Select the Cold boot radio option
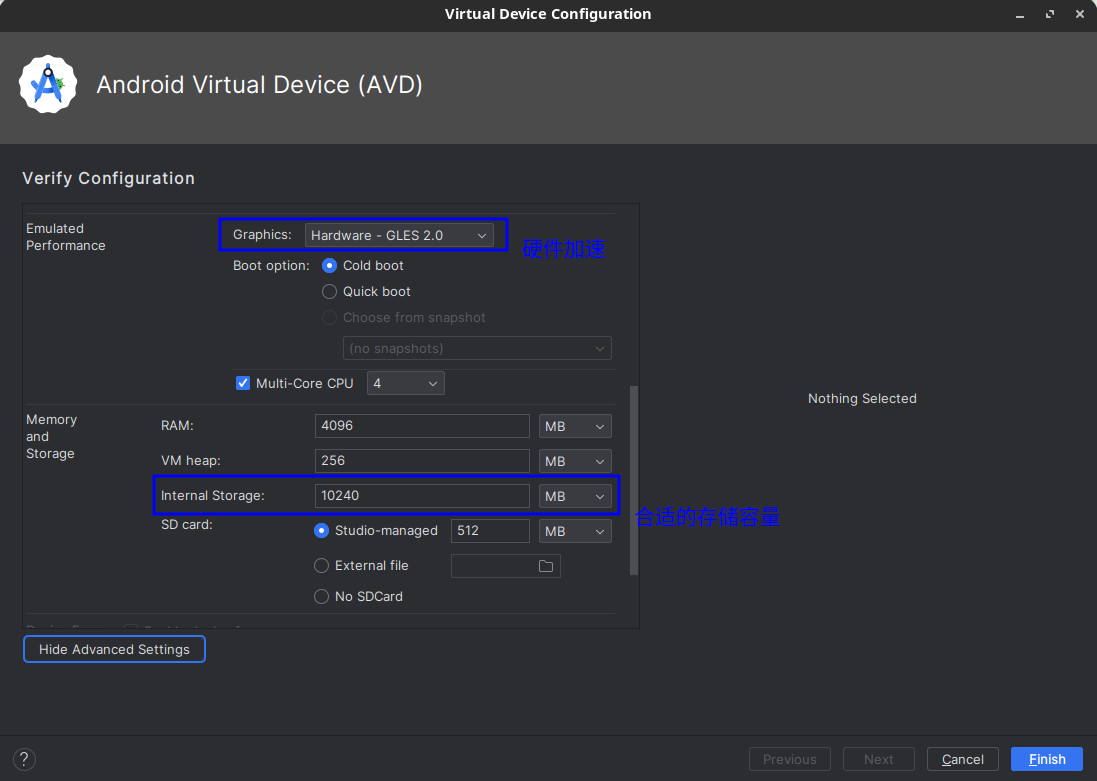 pos(330,266)
